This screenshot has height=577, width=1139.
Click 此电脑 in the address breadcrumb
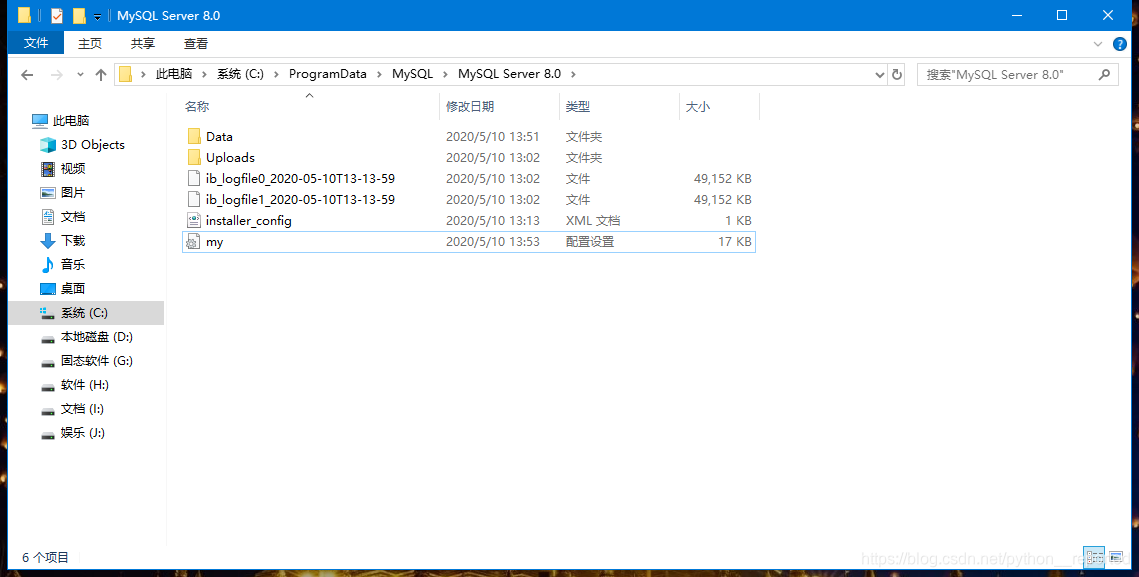coord(174,74)
